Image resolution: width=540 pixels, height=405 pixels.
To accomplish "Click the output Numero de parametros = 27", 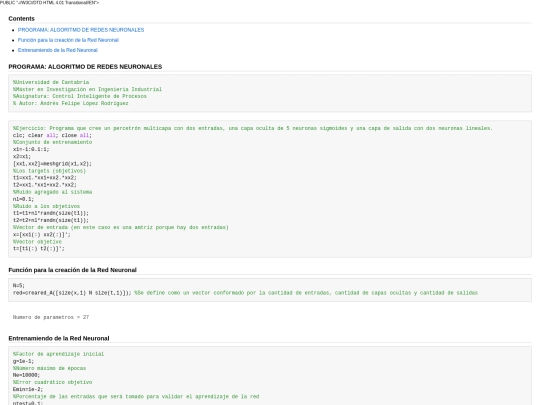I will coord(51,317).
